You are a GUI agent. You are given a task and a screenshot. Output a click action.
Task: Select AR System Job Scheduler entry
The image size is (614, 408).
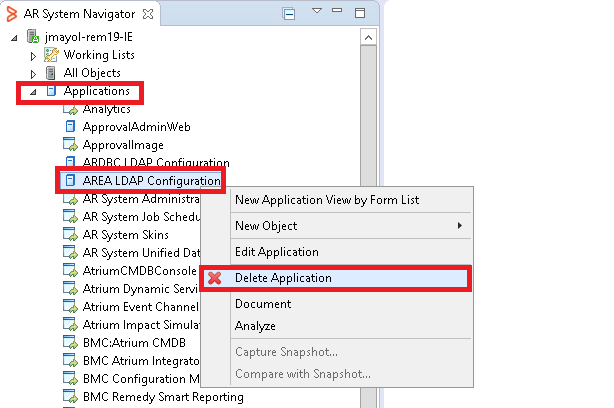pyautogui.click(x=141, y=217)
